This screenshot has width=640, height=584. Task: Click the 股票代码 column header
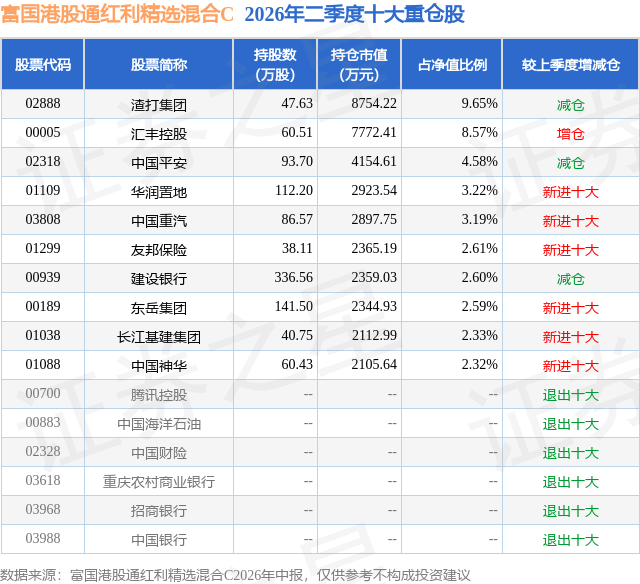point(43,64)
